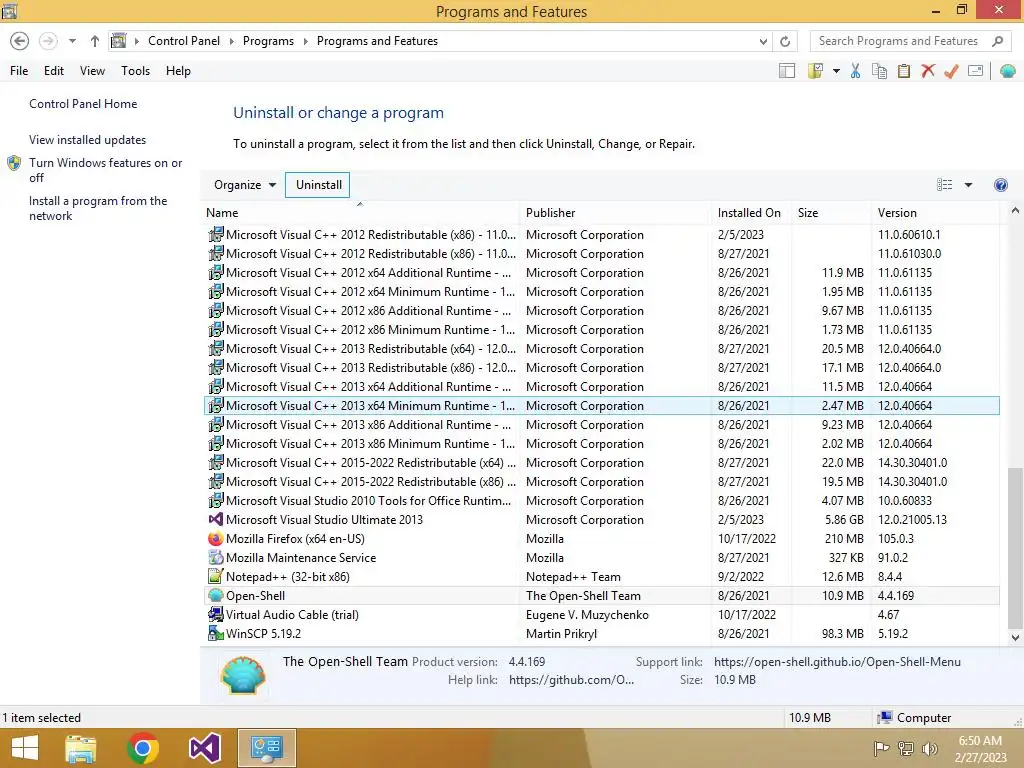
Task: Click the search magnifier icon
Action: pos(997,41)
